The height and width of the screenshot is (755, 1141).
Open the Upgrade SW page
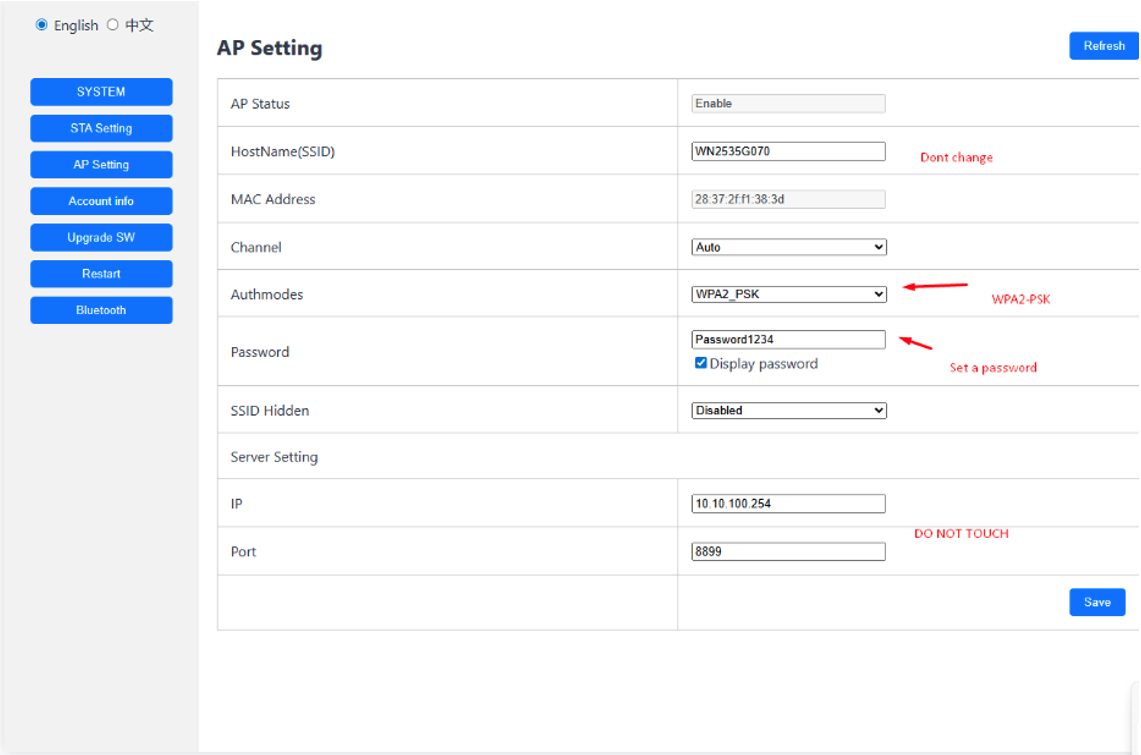101,238
